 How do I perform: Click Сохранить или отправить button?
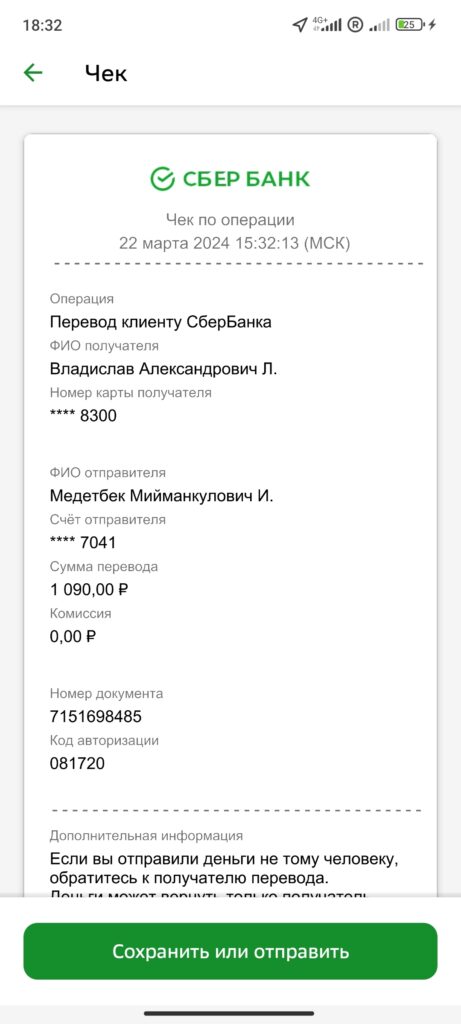230,951
